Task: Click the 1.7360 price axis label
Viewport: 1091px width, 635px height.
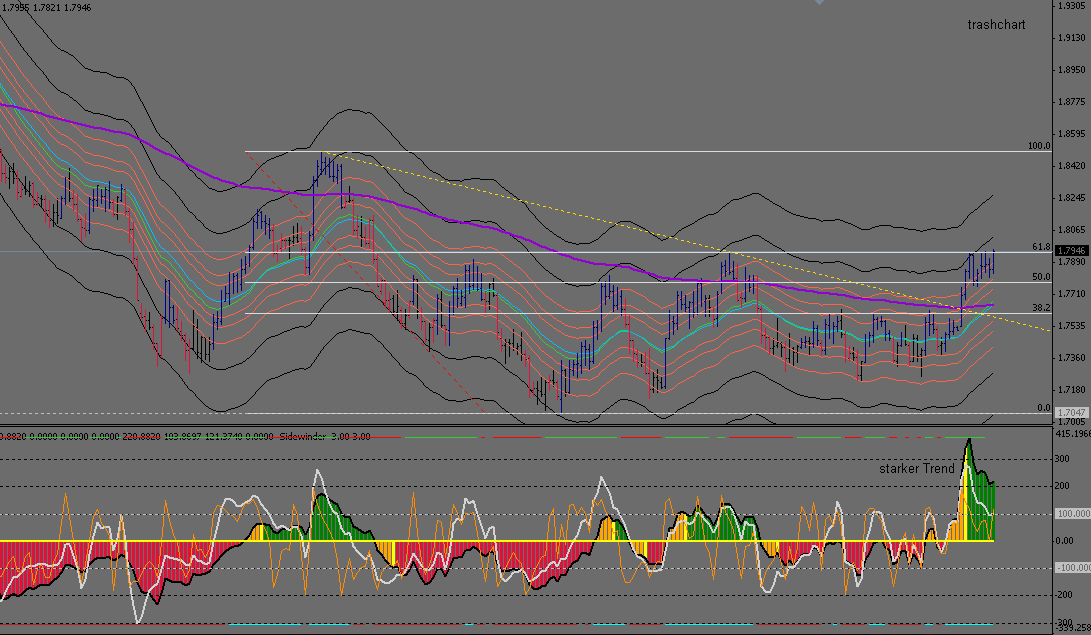Action: pos(1071,357)
